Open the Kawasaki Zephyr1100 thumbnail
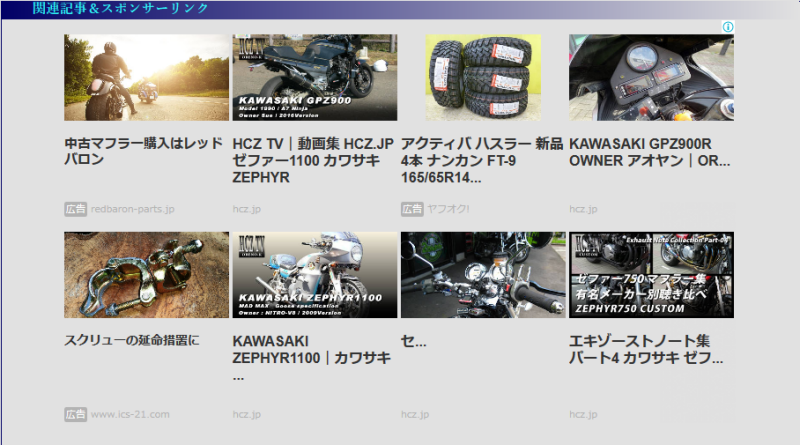800x445 pixels. pyautogui.click(x=315, y=275)
